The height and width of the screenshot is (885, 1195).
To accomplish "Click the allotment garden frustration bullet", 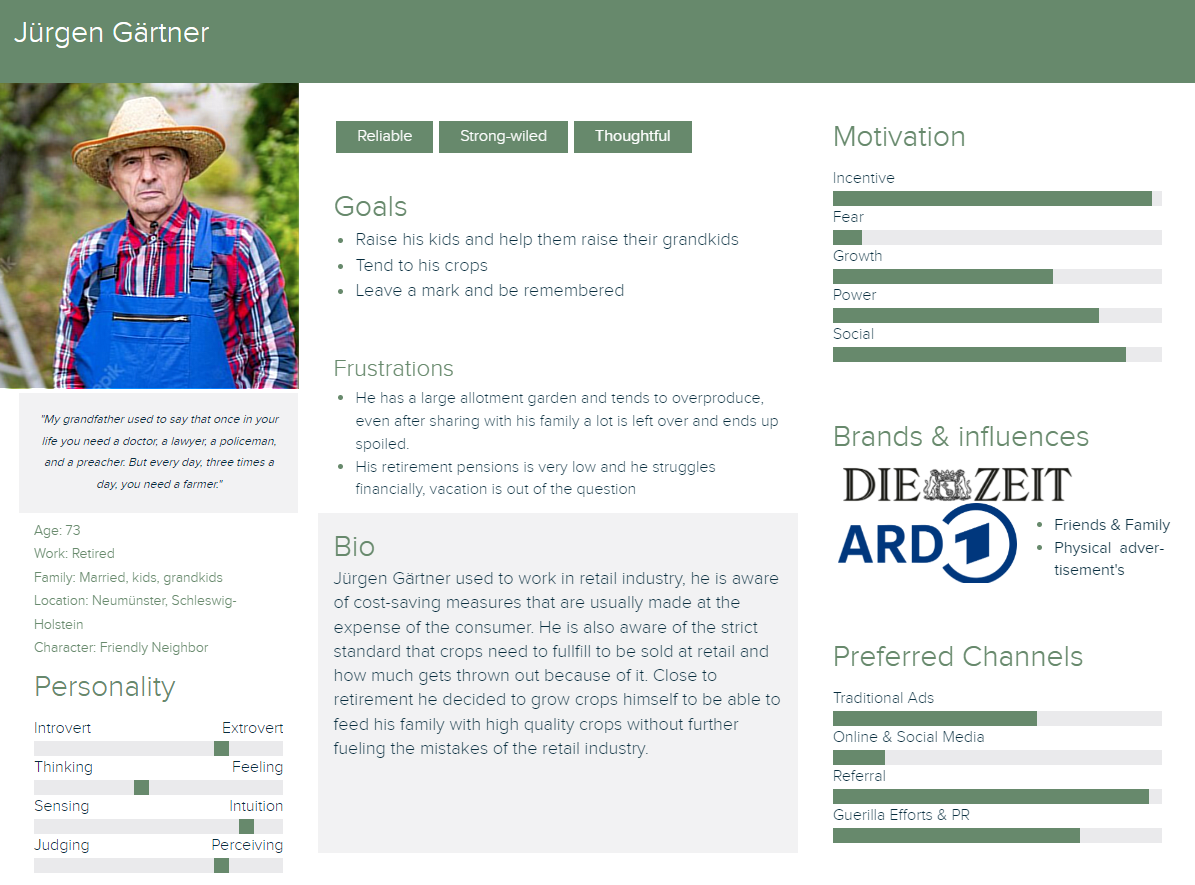I will point(566,421).
